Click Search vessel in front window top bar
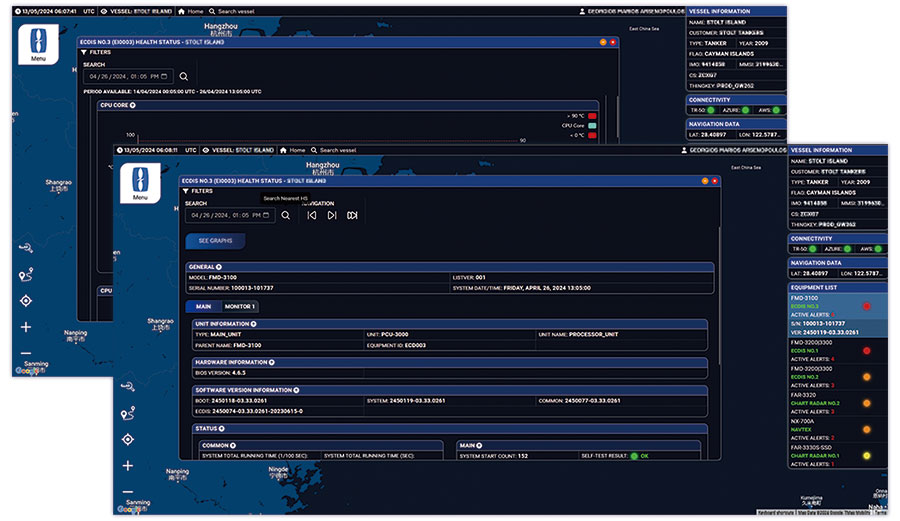 (x=333, y=150)
